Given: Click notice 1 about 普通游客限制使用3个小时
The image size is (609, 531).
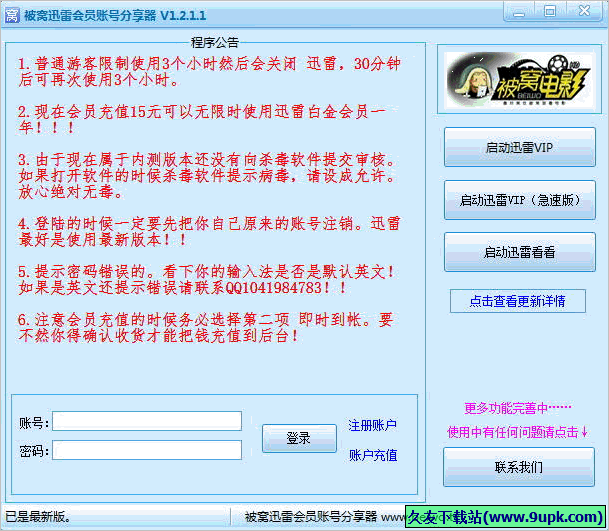Looking at the screenshot, I should coord(209,72).
